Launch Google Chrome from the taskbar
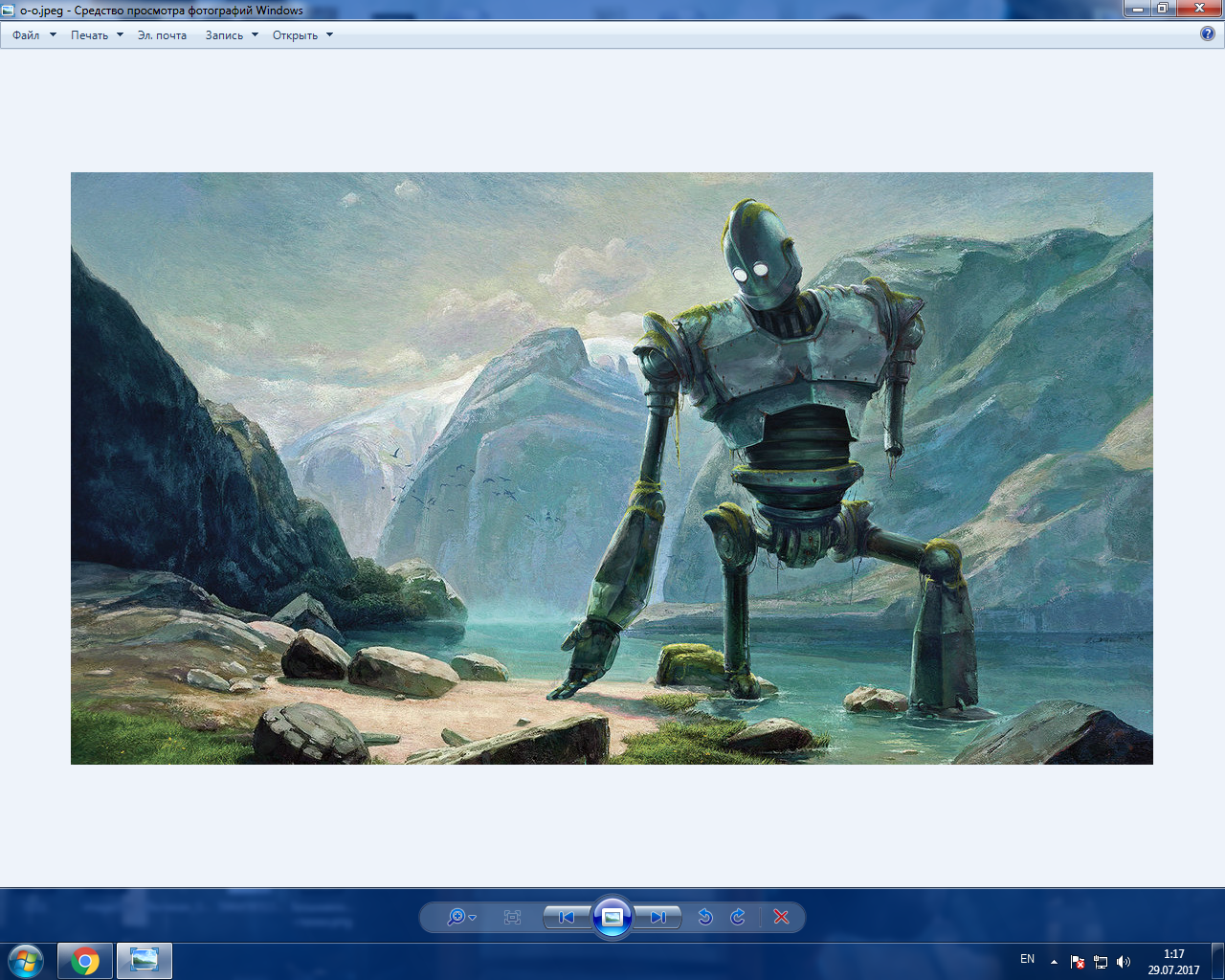1225x980 pixels. [85, 961]
